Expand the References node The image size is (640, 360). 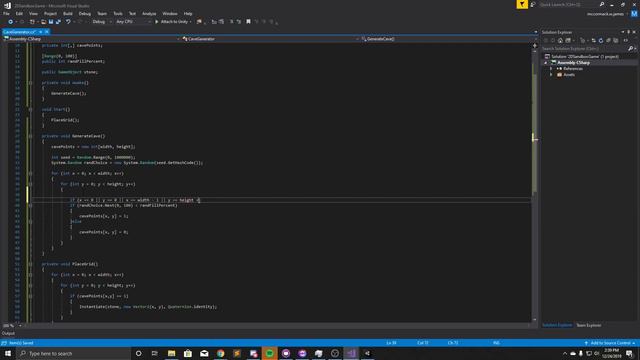551,69
